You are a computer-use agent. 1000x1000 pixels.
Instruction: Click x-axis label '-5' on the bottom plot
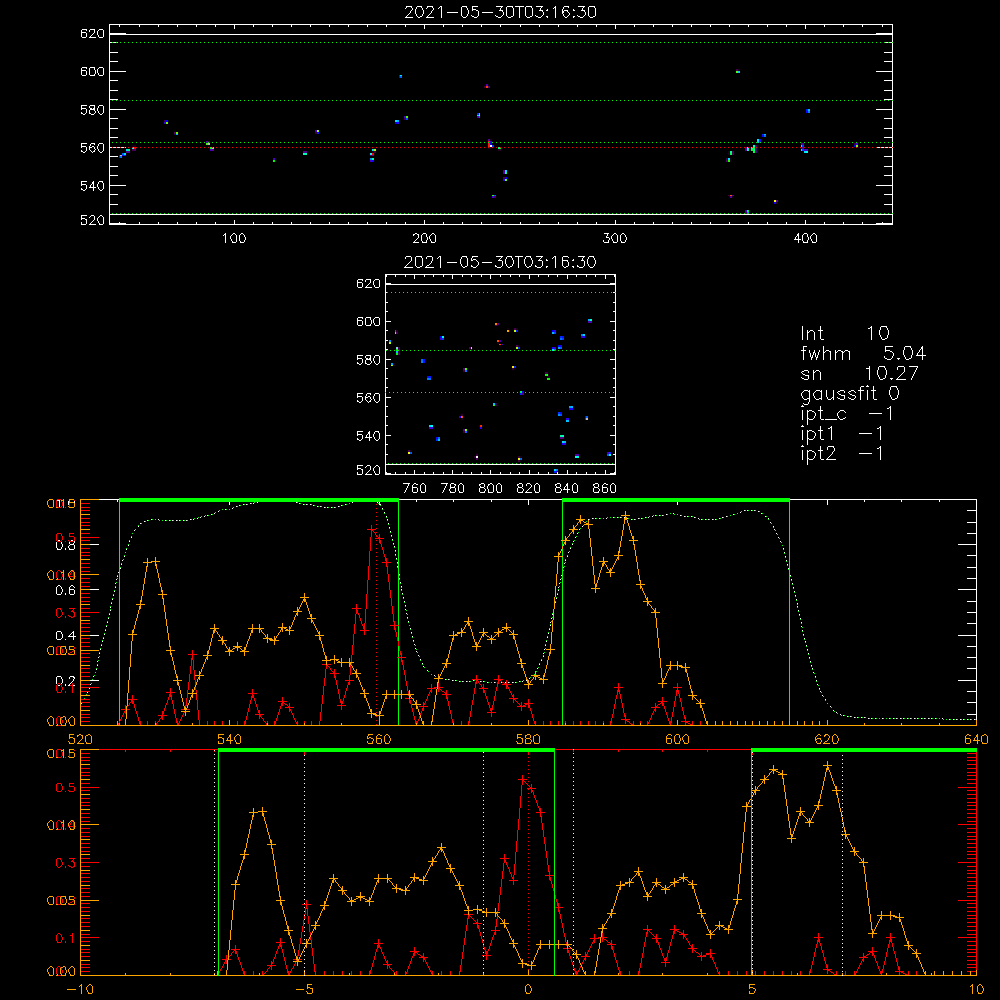[304, 989]
